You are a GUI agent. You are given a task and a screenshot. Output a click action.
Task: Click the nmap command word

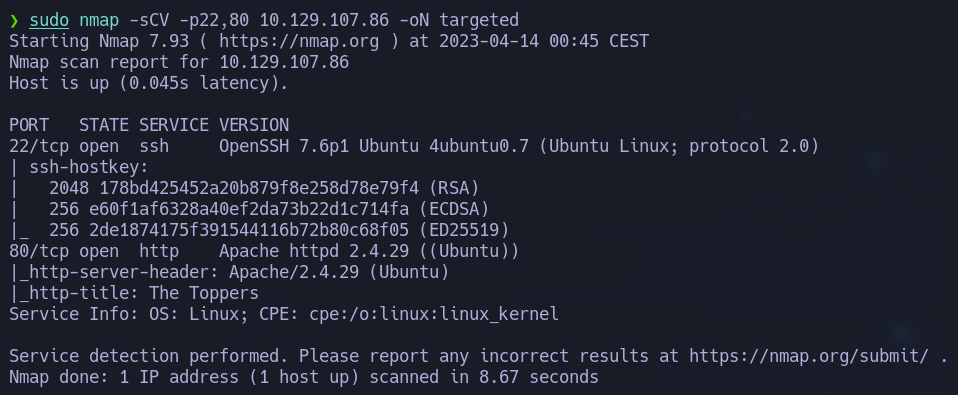pyautogui.click(x=99, y=21)
